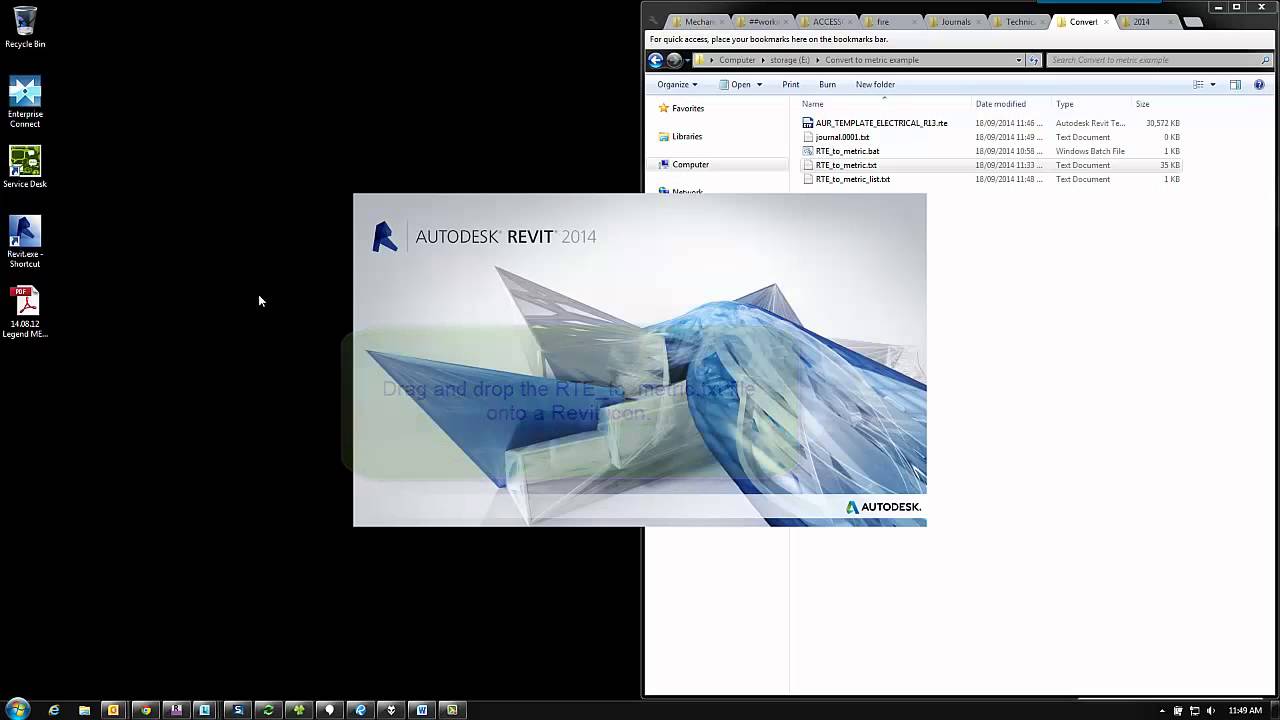This screenshot has height=720, width=1280.
Task: Click the change your view icon
Action: click(1198, 85)
